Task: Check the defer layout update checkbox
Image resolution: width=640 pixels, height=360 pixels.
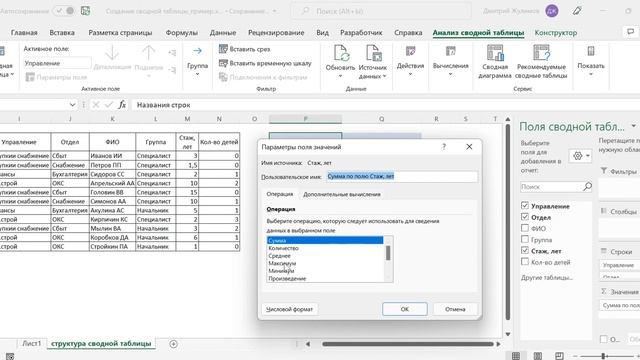Action: (604, 339)
